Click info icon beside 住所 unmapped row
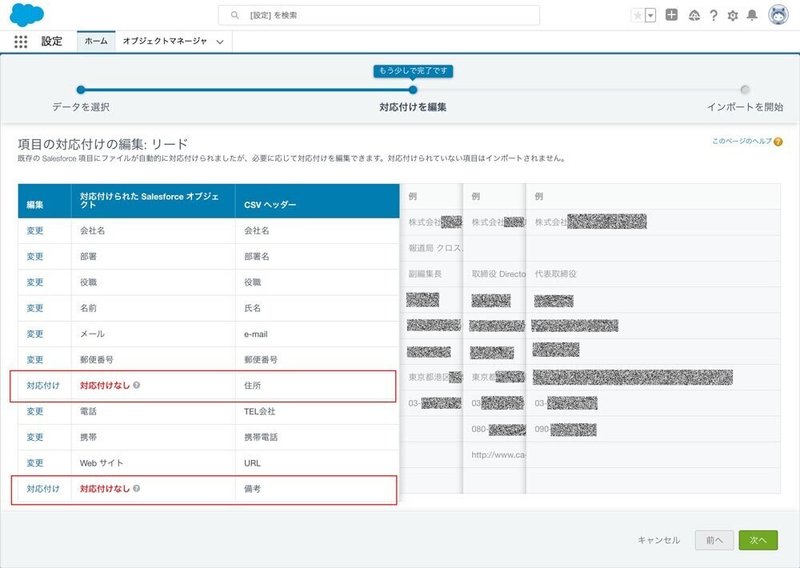 click(x=136, y=385)
